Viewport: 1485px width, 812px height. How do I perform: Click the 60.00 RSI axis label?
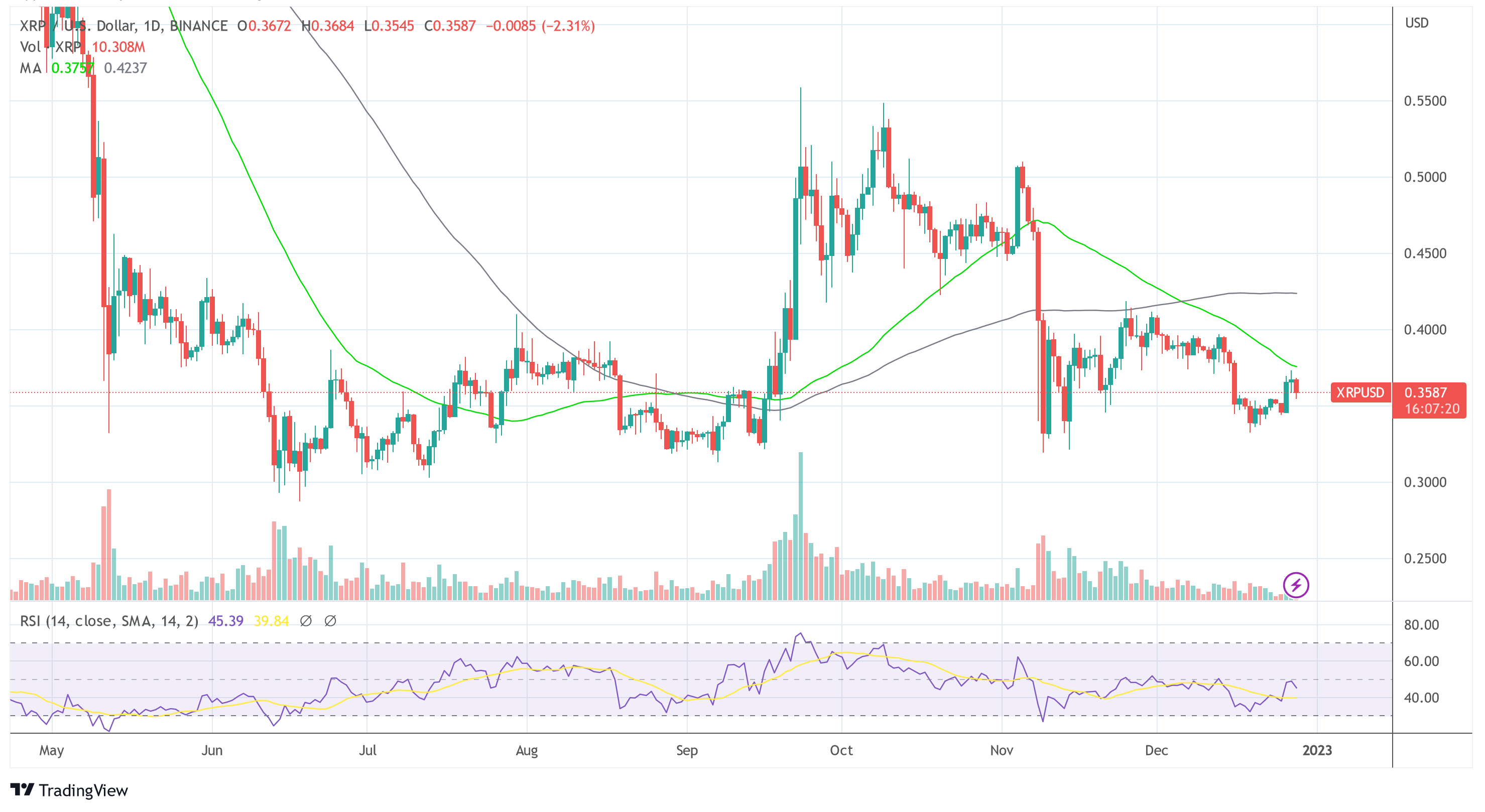click(1422, 661)
